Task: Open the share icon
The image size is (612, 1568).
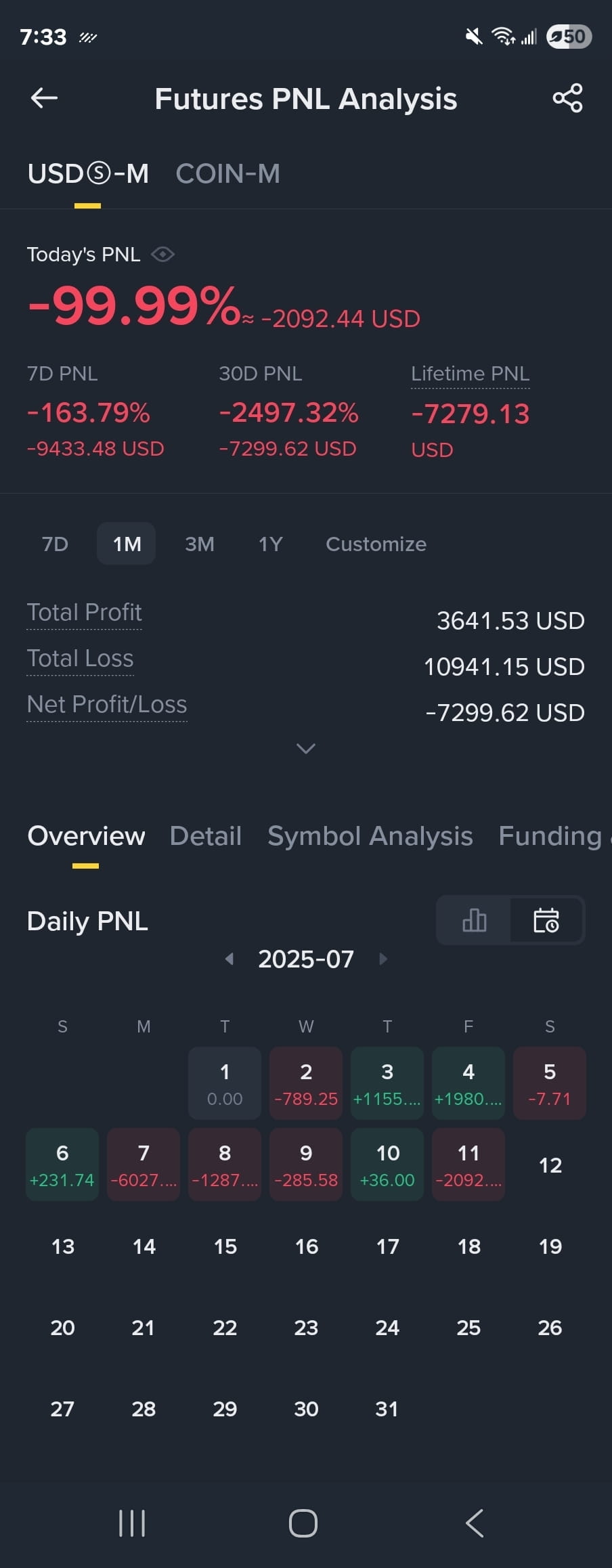Action: (567, 98)
